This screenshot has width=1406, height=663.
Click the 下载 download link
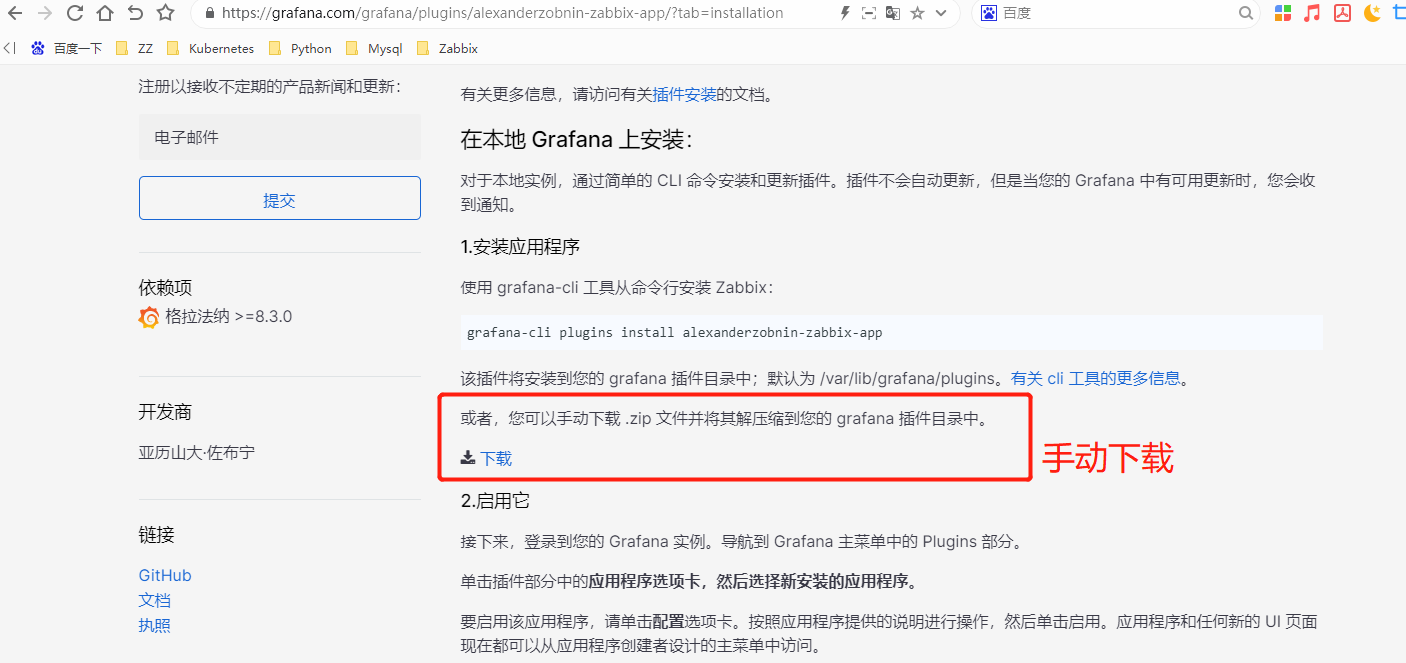point(496,458)
